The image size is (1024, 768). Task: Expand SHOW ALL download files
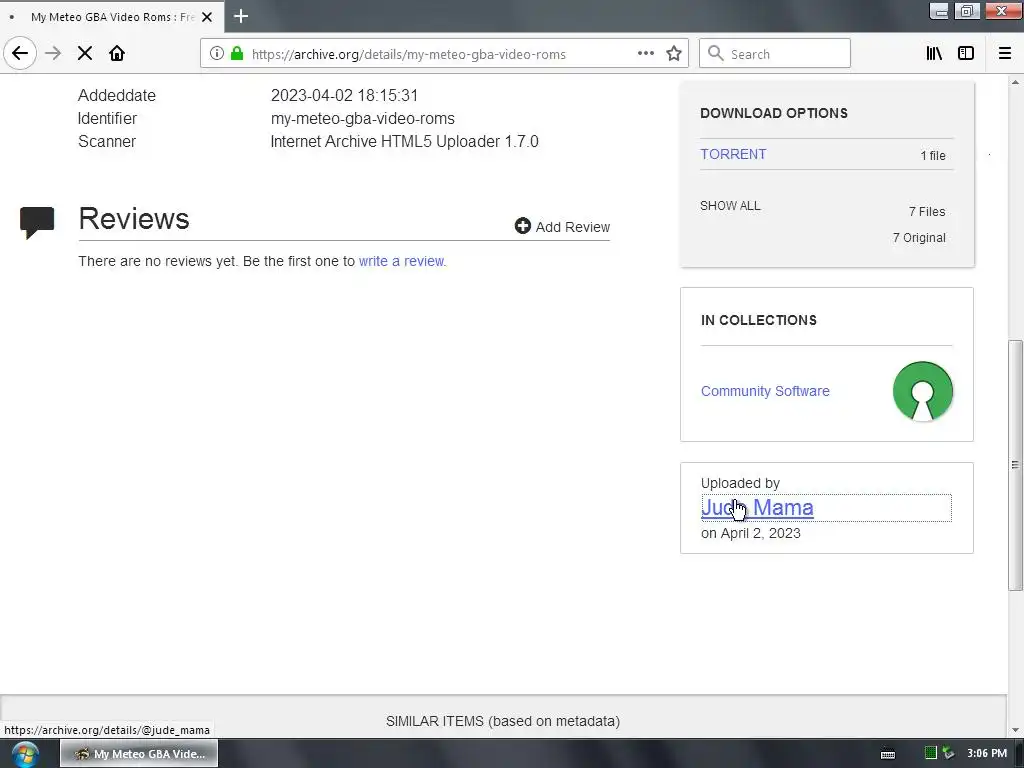click(x=730, y=206)
